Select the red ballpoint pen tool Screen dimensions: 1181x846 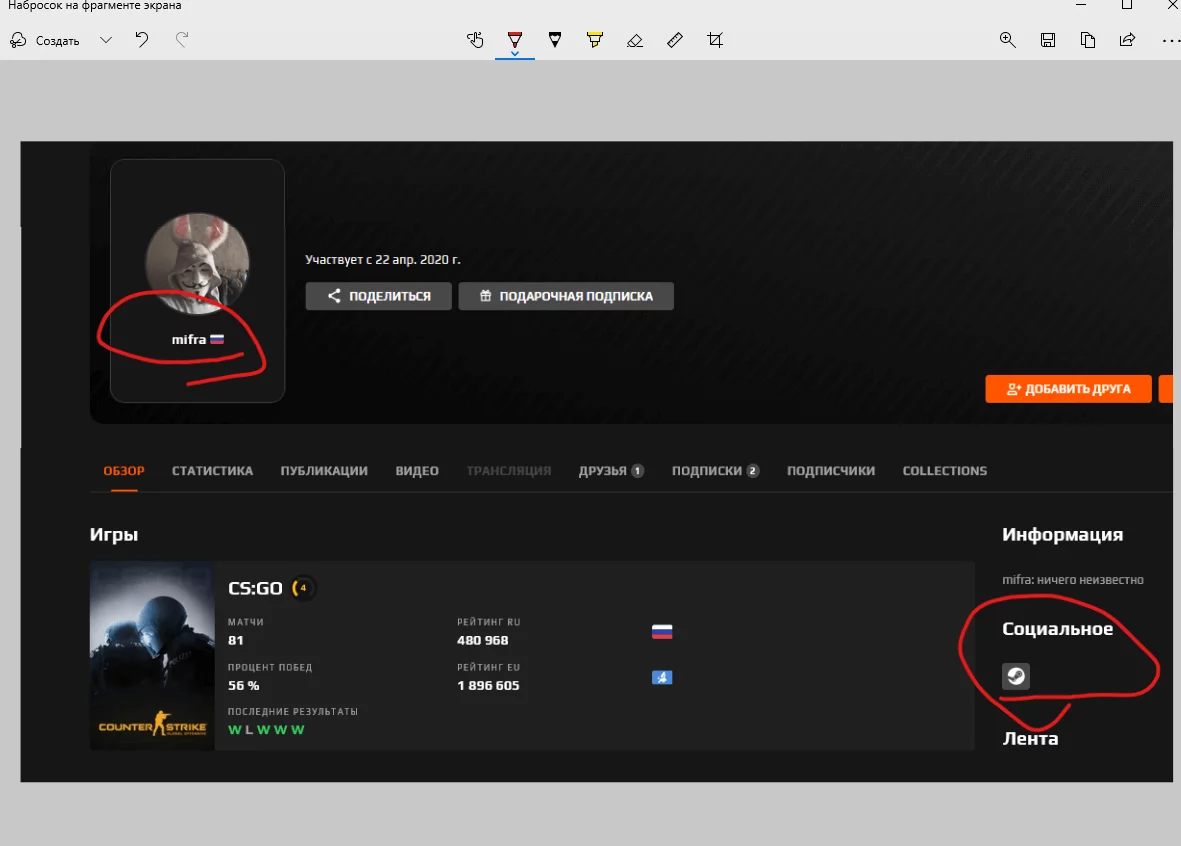pos(515,40)
